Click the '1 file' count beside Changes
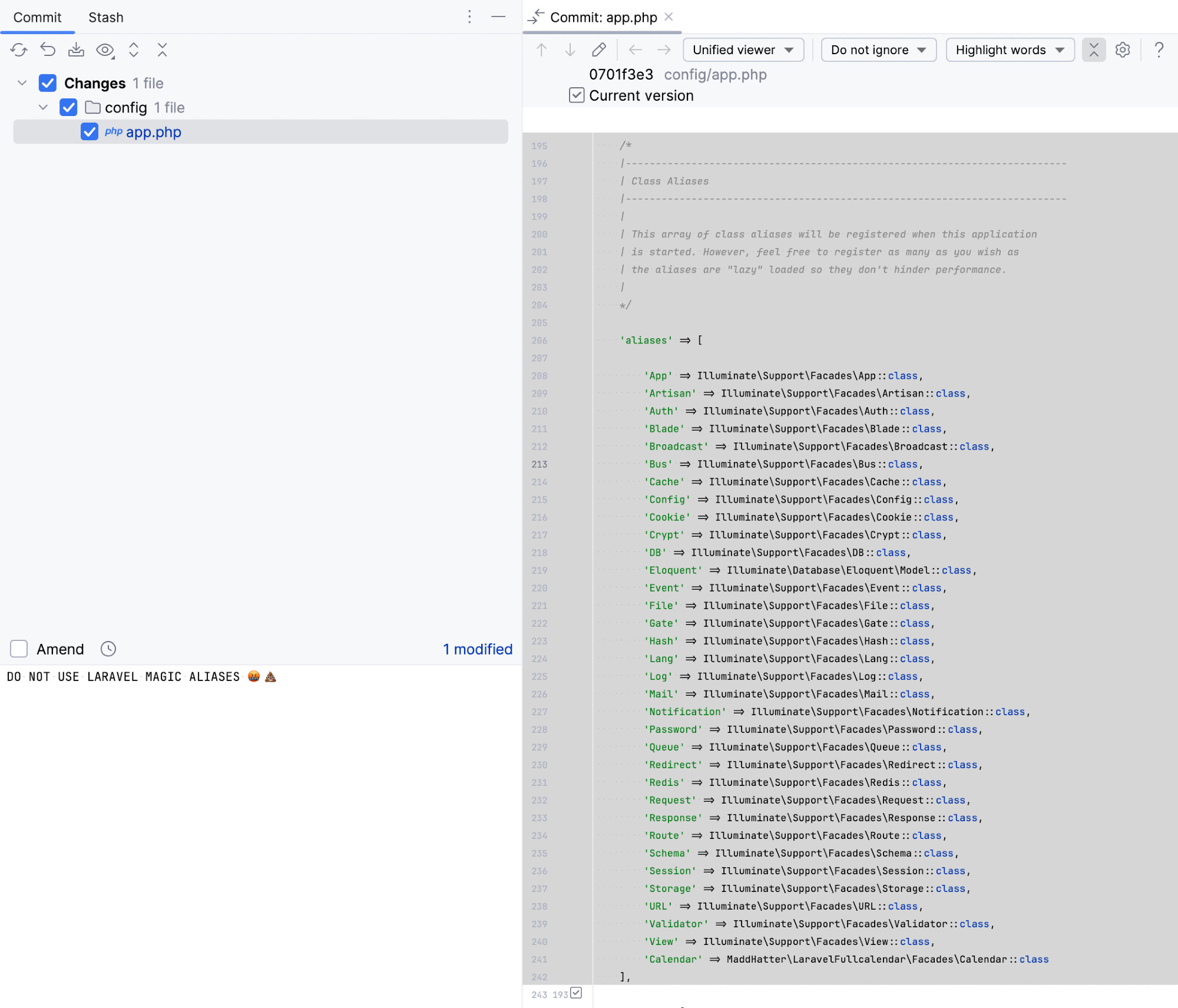 click(148, 83)
